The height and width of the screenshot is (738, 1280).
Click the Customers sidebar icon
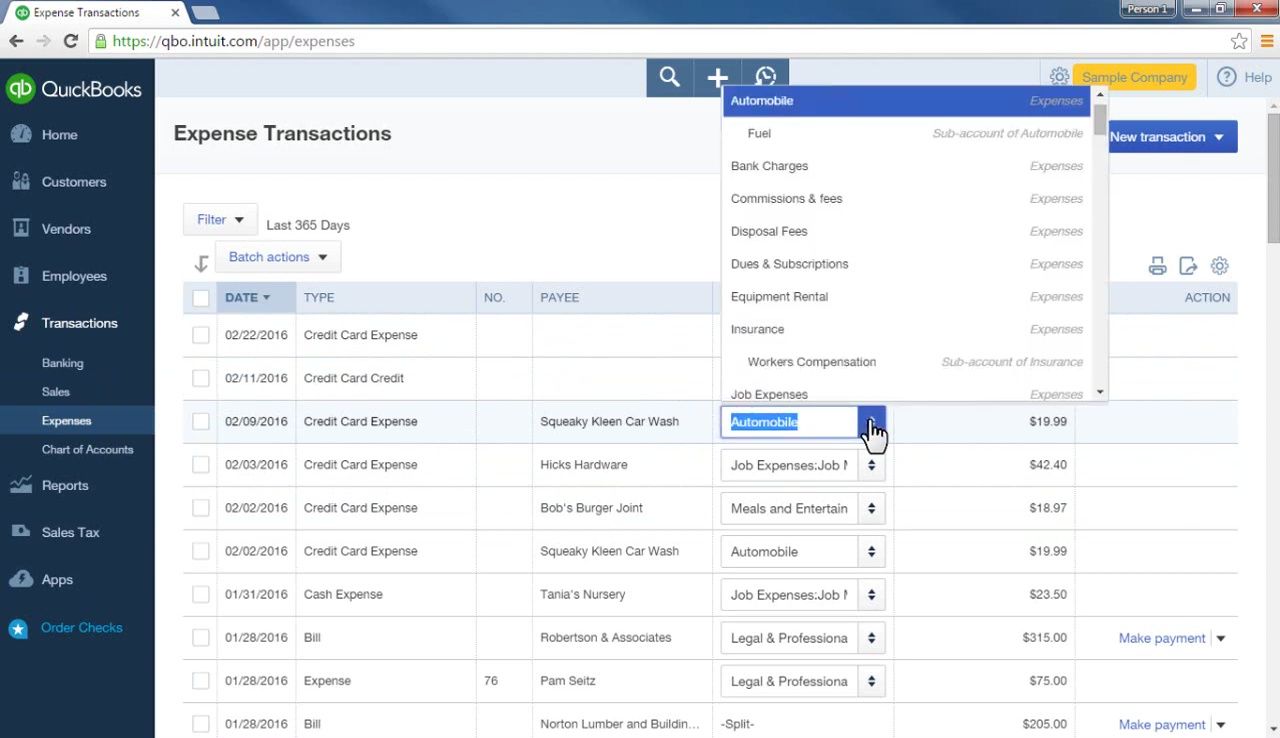click(x=20, y=181)
